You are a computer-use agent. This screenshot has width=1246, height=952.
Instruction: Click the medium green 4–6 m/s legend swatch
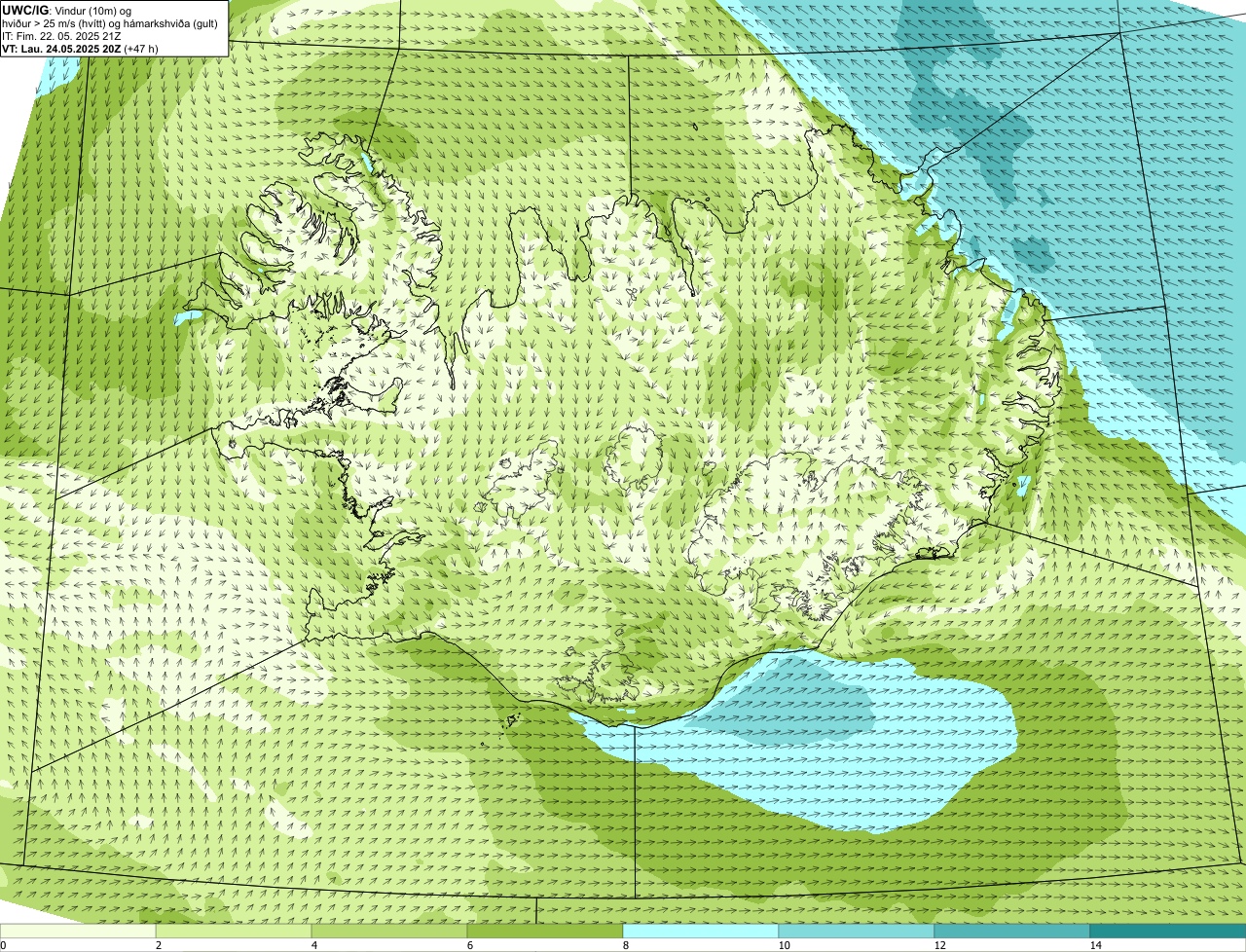pos(389,932)
